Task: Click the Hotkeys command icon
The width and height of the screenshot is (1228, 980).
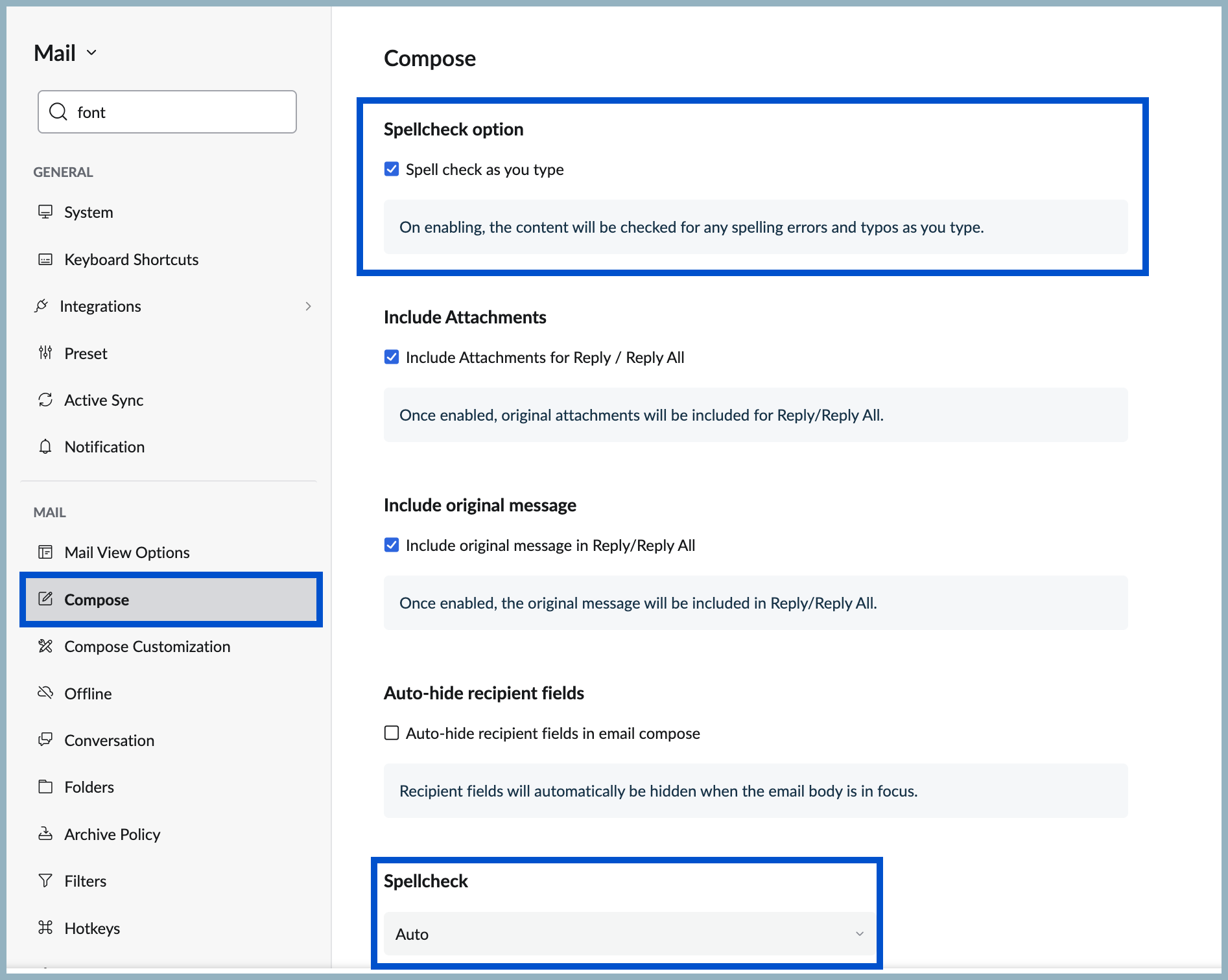Action: click(45, 927)
